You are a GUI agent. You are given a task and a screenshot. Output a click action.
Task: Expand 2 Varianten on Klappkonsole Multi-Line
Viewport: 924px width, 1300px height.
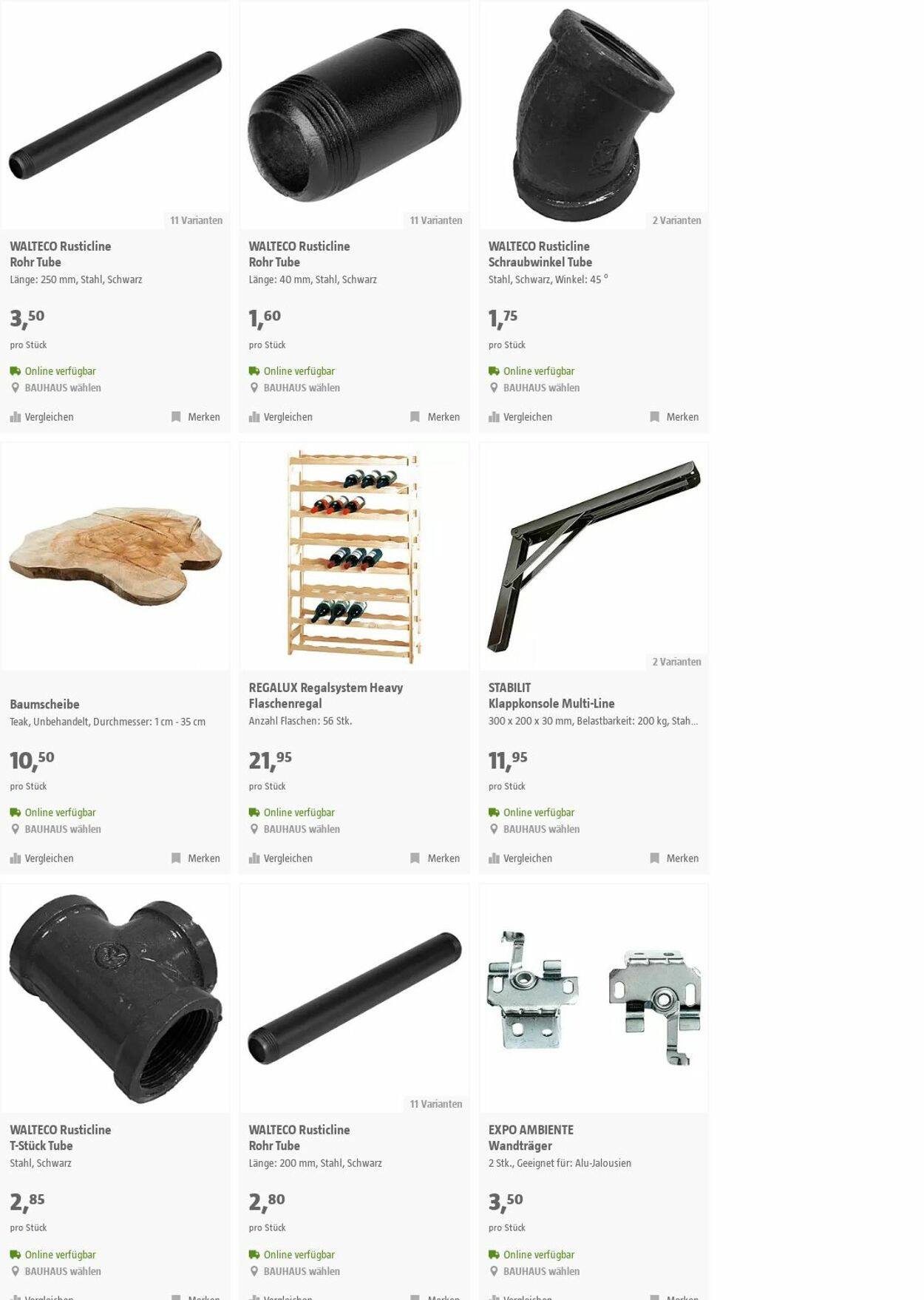[676, 662]
